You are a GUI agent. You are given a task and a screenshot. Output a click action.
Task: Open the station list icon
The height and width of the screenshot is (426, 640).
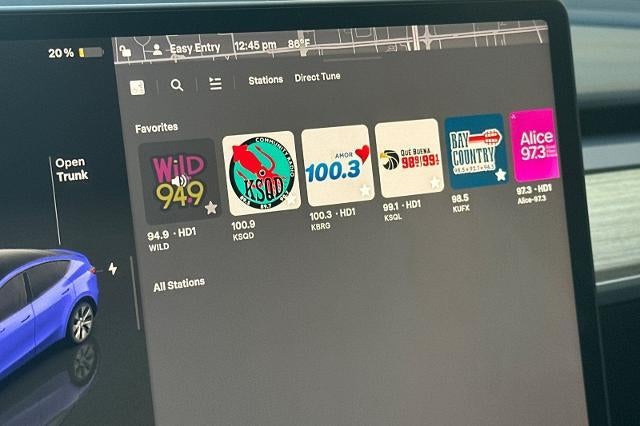tap(216, 83)
